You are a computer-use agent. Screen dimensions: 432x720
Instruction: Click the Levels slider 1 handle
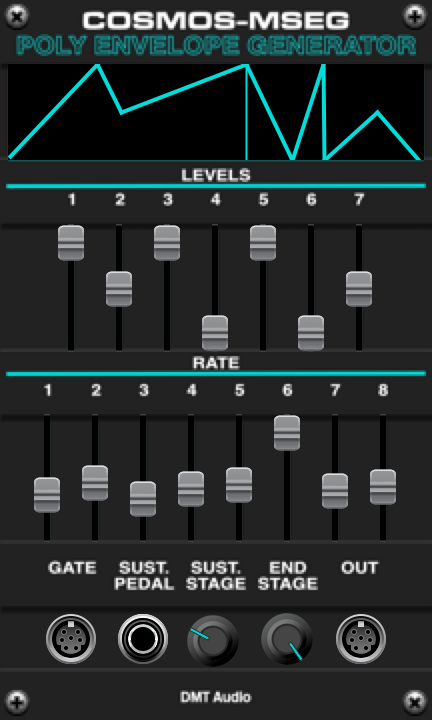pos(71,243)
